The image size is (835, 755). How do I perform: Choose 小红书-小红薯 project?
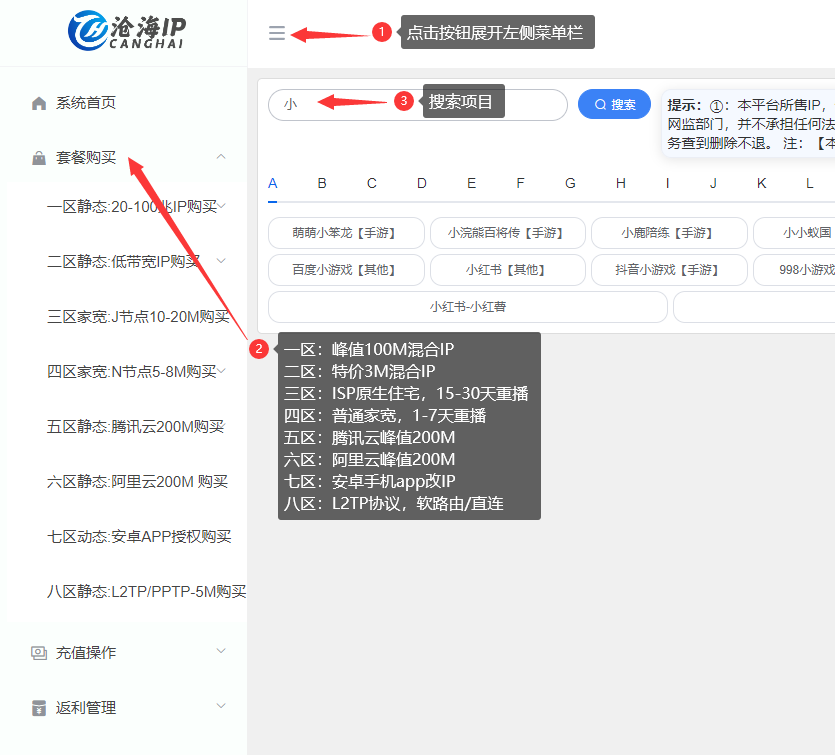(x=468, y=307)
